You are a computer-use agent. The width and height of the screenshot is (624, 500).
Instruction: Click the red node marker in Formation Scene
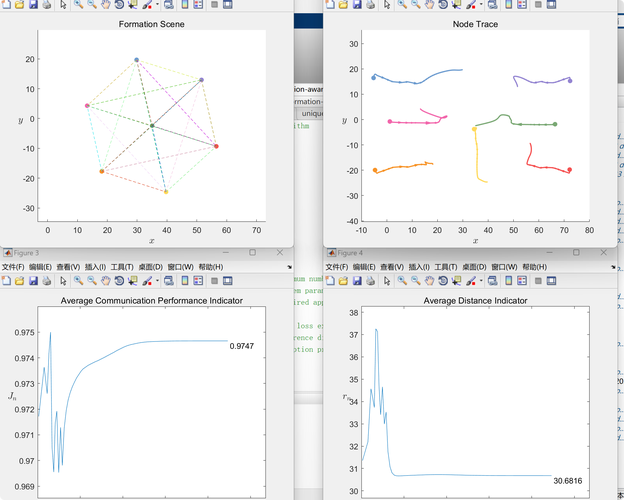(216, 147)
